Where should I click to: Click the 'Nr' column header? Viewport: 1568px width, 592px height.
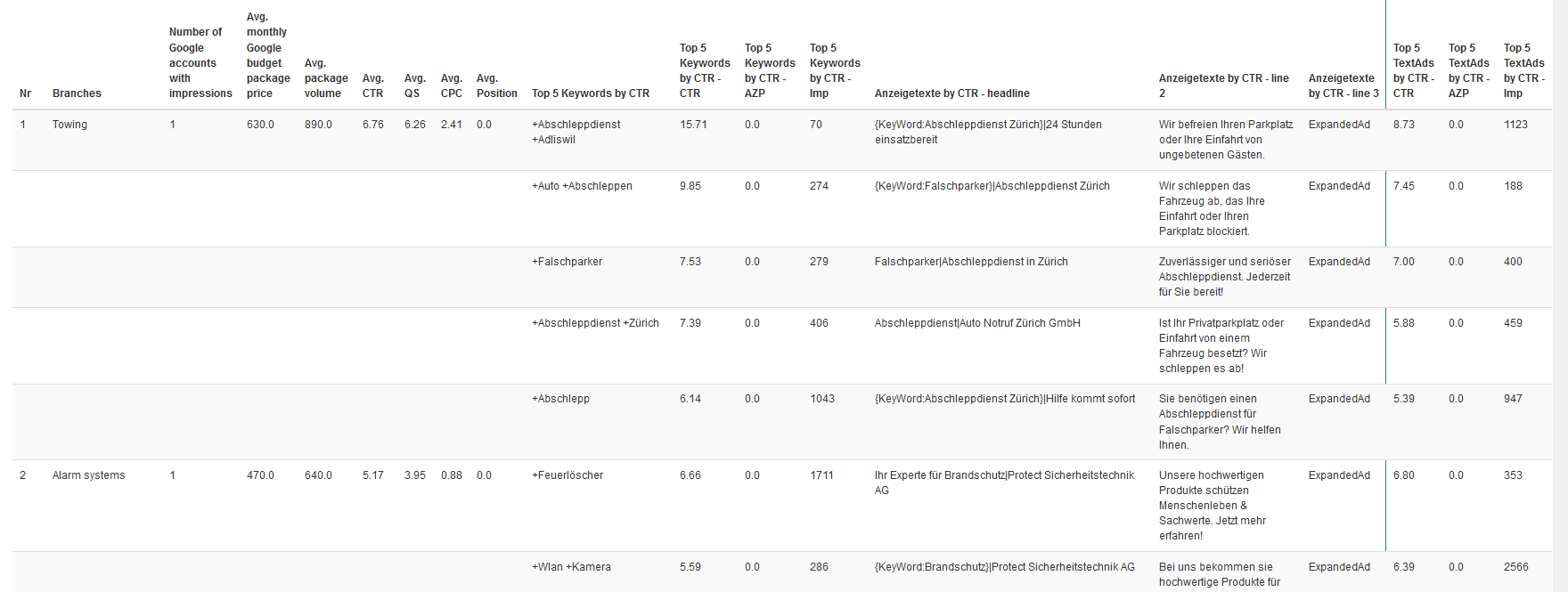point(25,93)
